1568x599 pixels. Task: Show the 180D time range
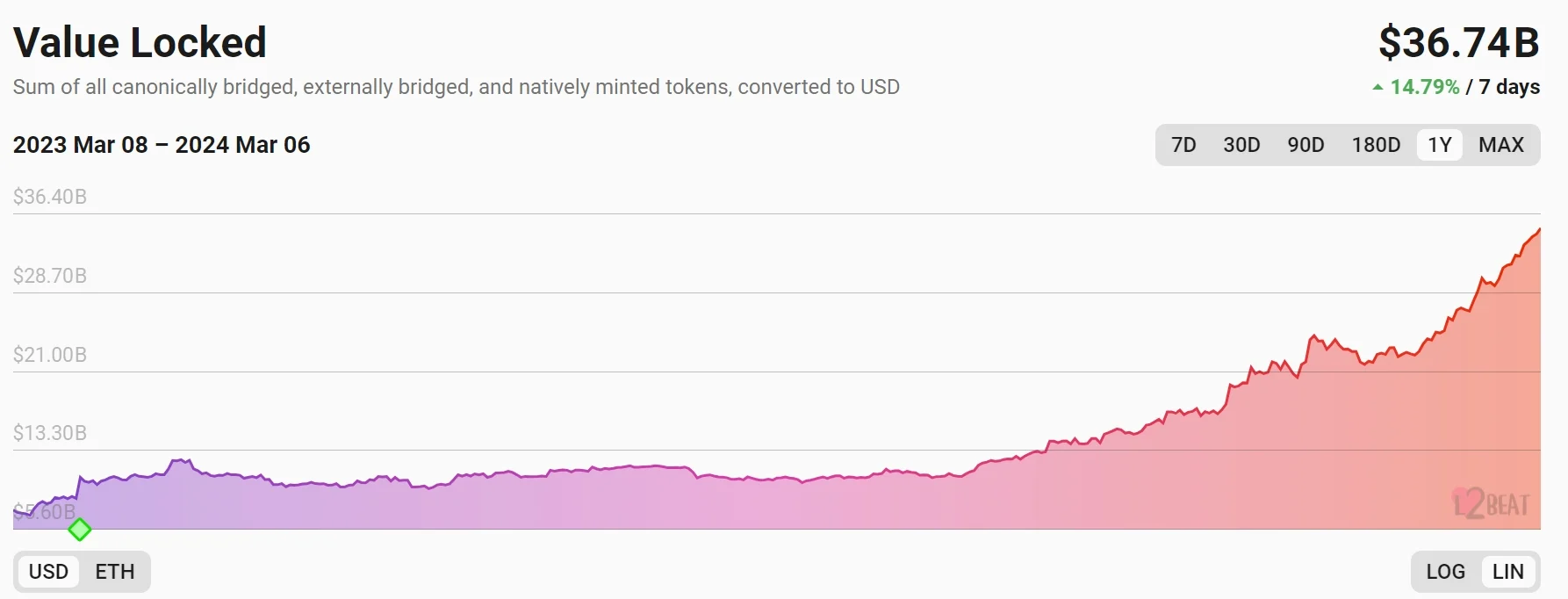(x=1376, y=145)
